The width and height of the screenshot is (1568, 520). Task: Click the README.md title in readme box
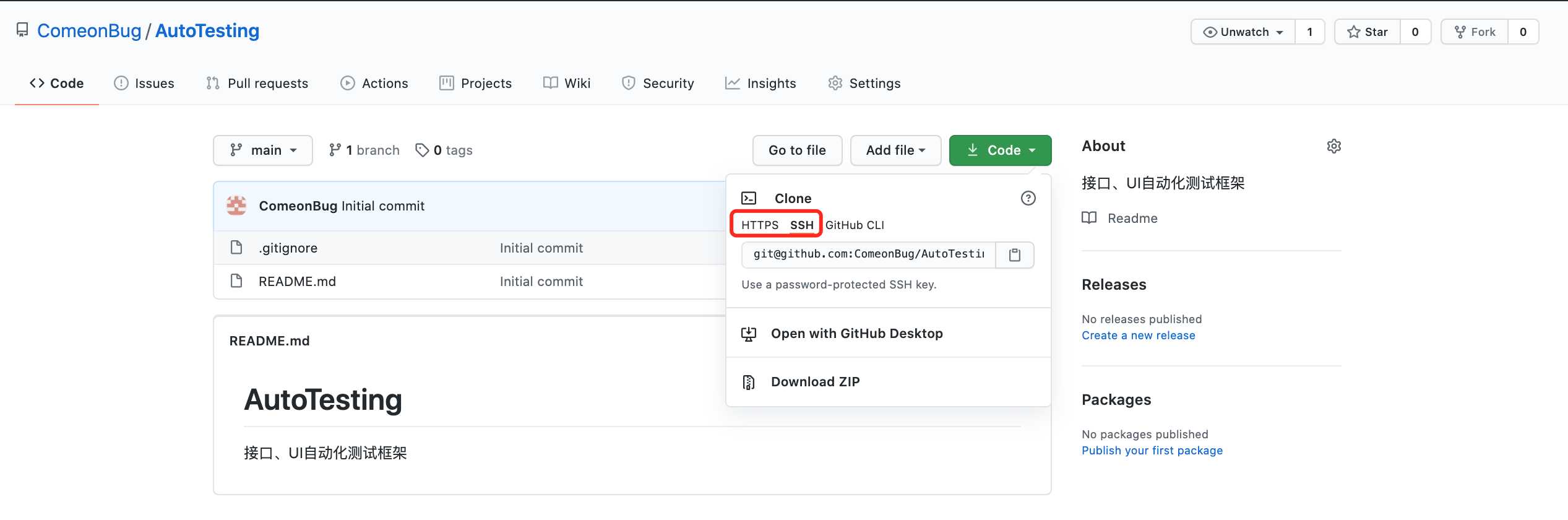click(269, 341)
